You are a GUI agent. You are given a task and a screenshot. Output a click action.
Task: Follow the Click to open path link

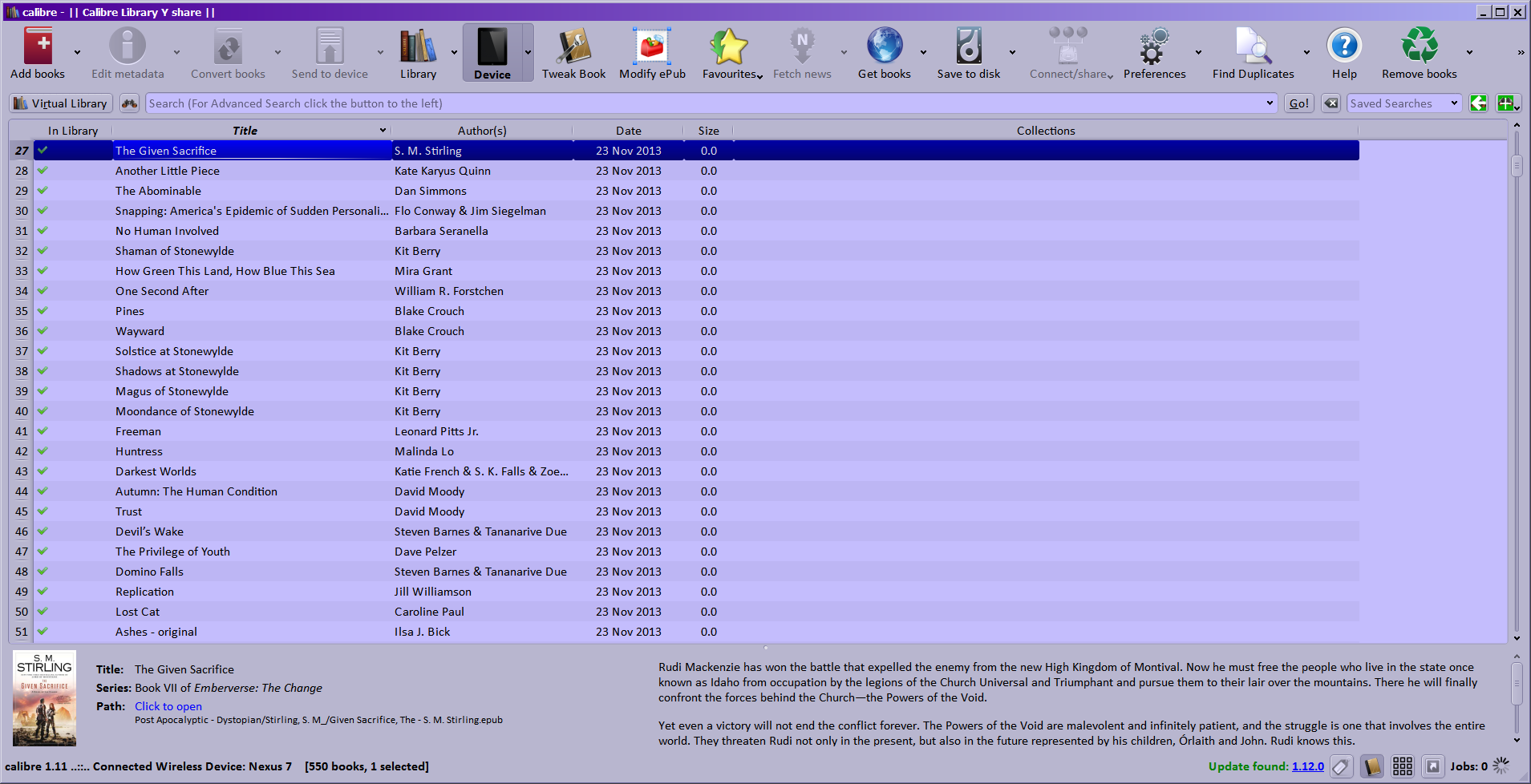click(168, 706)
